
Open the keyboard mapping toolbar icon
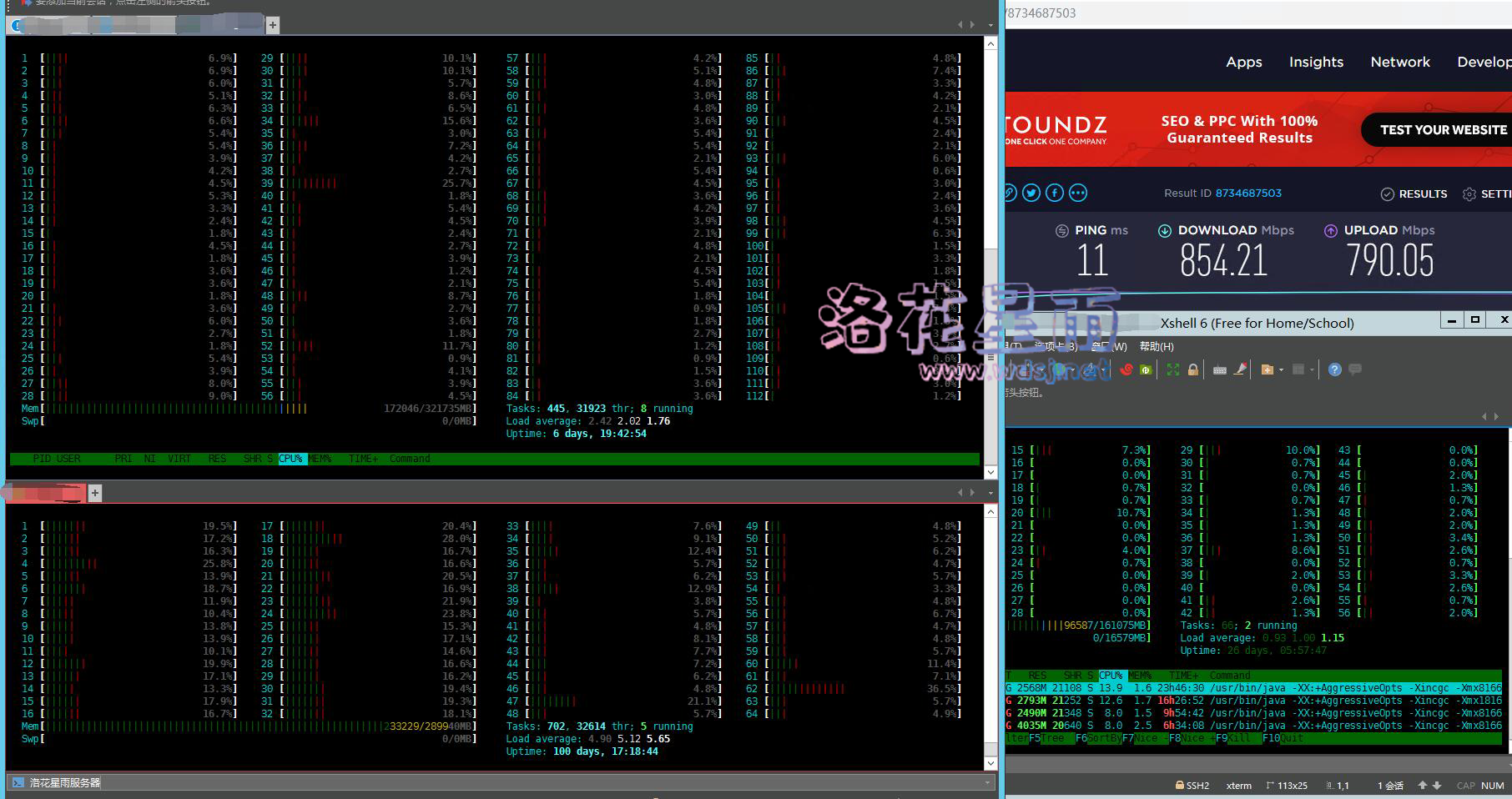click(1220, 369)
